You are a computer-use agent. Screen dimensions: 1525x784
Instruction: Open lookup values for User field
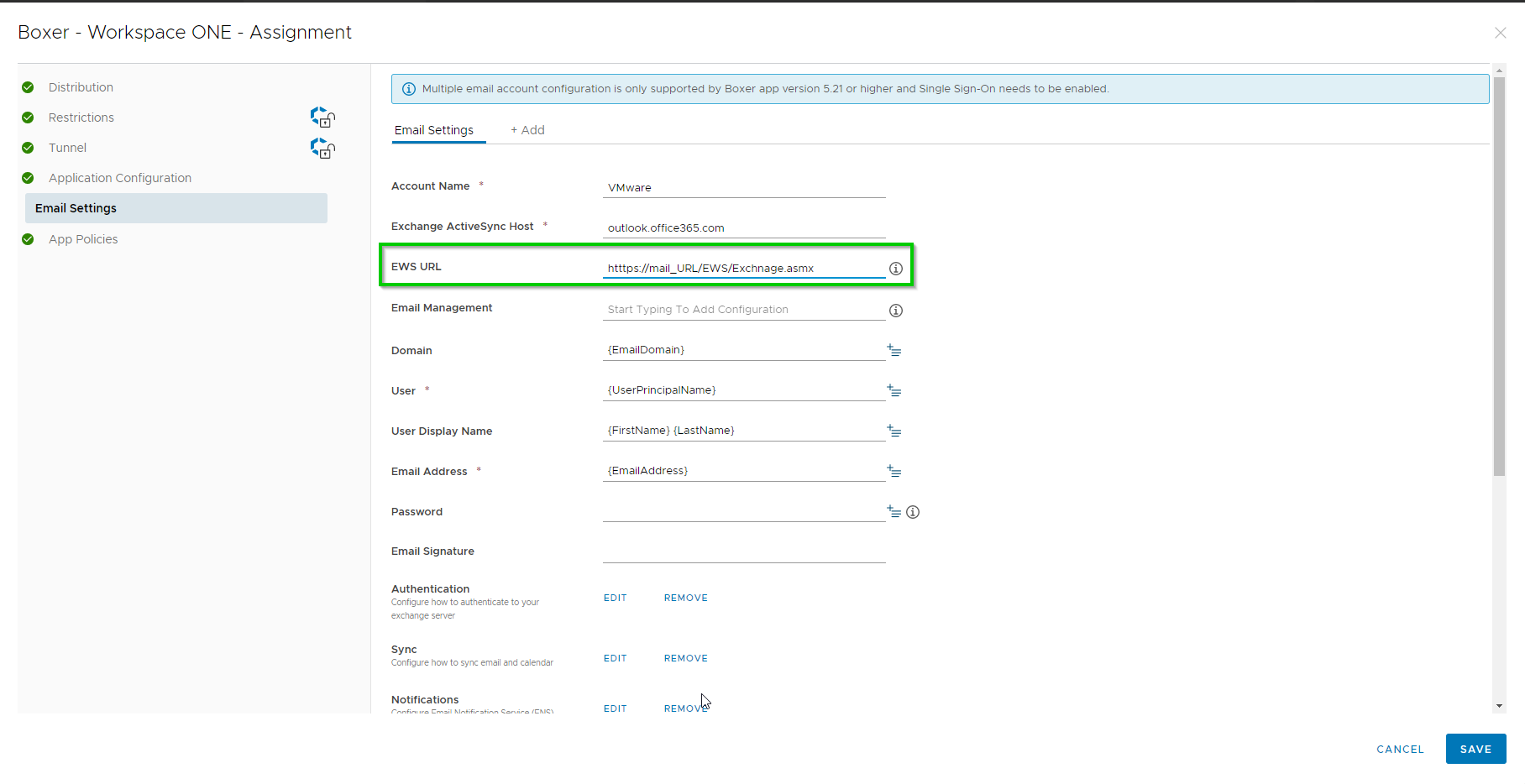[x=894, y=389]
